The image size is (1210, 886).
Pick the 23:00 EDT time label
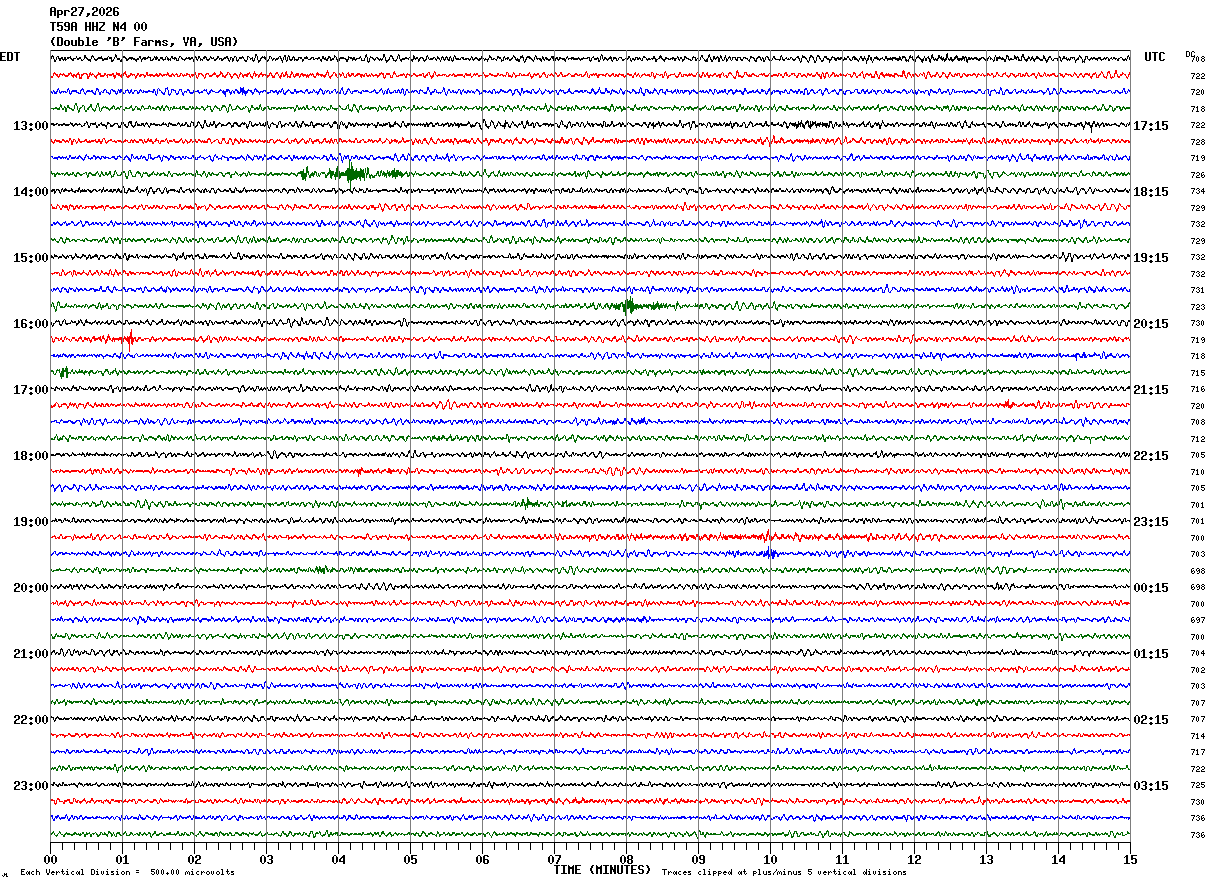[x=30, y=786]
